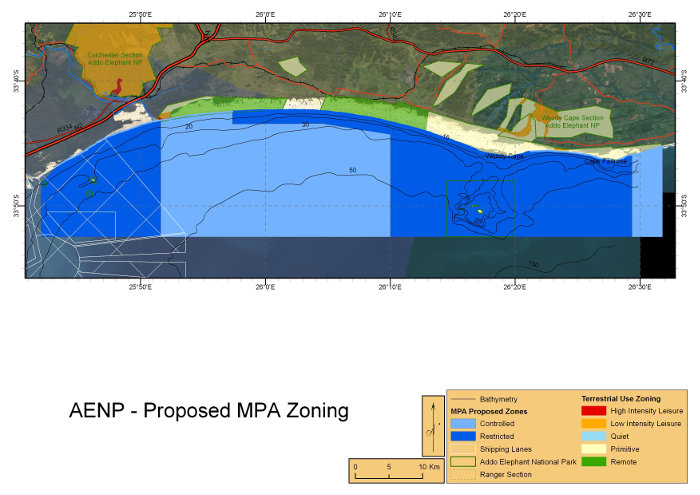Click the 26°10'E longitude label on bottom edge
This screenshot has width=700, height=495.
coord(390,287)
